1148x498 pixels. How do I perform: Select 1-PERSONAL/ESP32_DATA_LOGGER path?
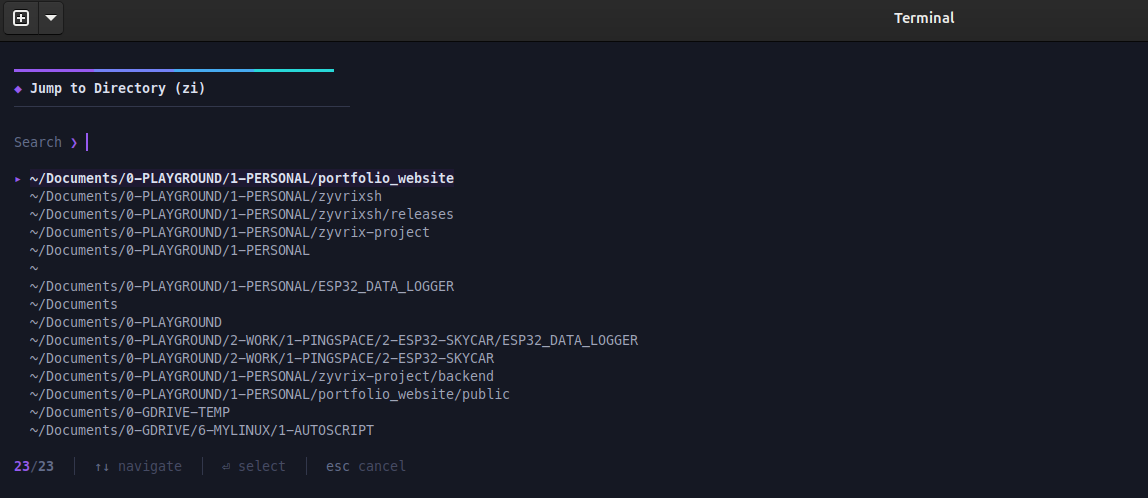coord(241,286)
